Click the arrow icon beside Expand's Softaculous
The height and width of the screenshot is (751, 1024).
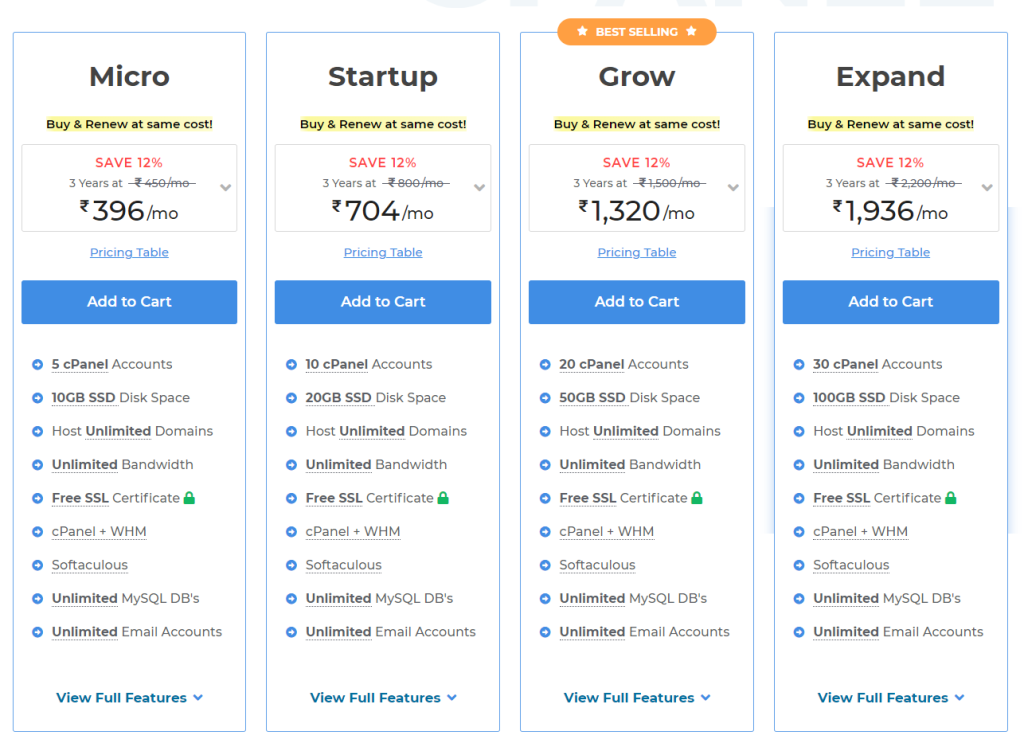tap(800, 565)
